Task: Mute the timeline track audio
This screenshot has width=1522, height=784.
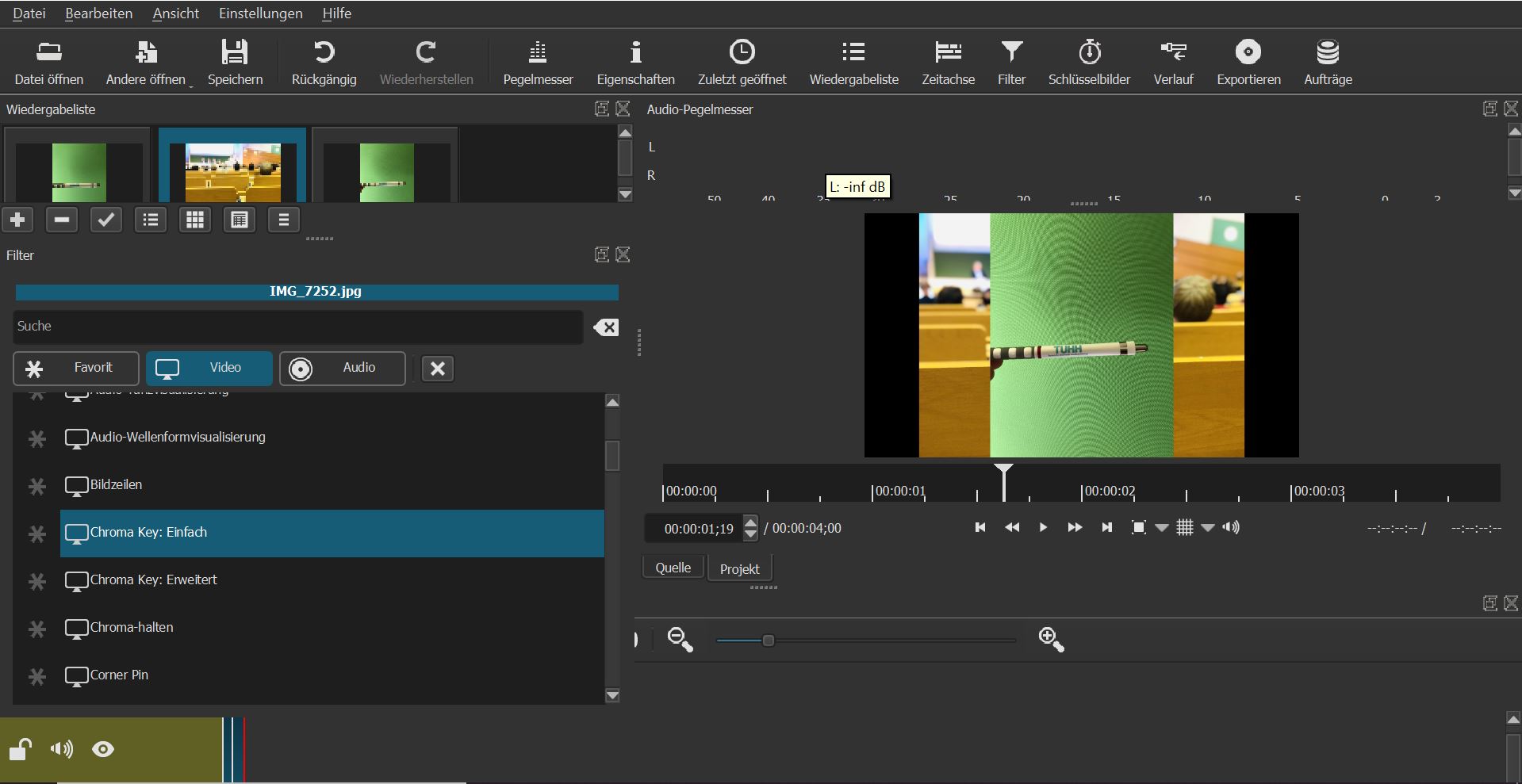Action: coord(61,749)
